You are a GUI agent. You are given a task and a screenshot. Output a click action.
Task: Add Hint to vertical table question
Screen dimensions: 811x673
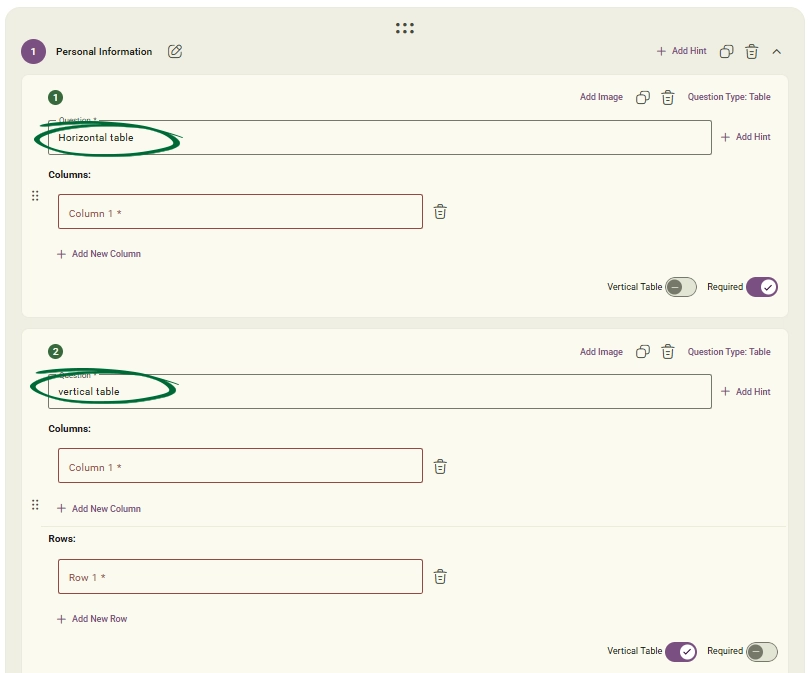(745, 392)
